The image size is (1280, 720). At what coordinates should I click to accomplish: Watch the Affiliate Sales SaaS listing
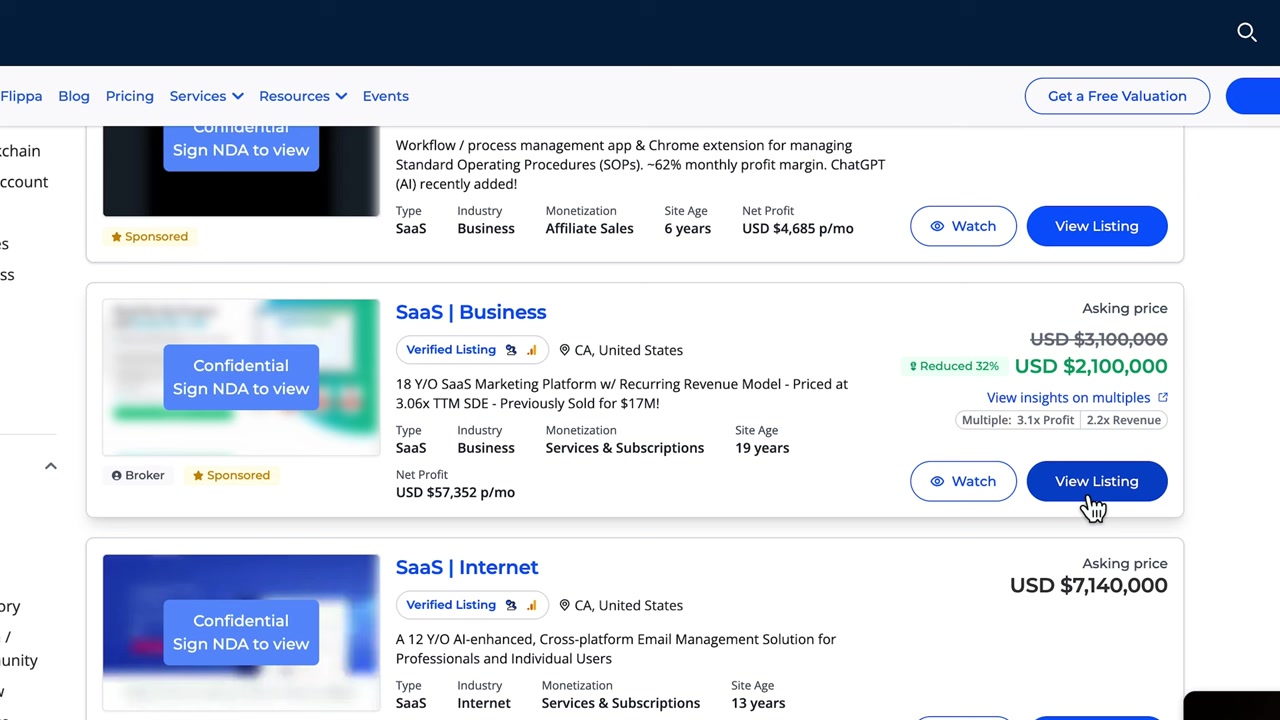(x=963, y=226)
